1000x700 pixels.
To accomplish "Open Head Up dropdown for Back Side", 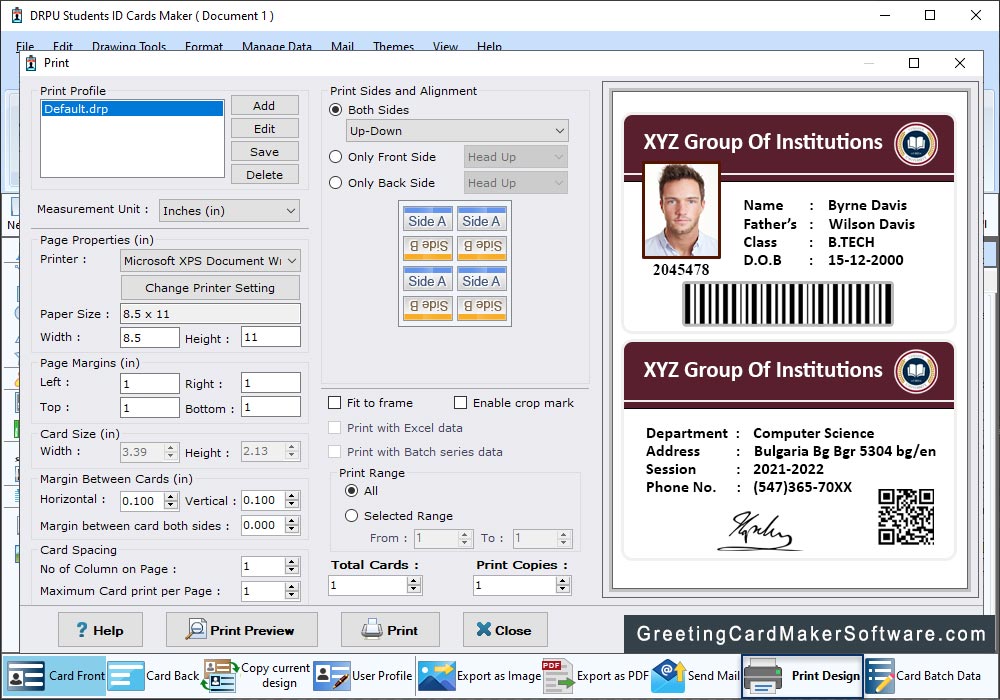I will 515,183.
